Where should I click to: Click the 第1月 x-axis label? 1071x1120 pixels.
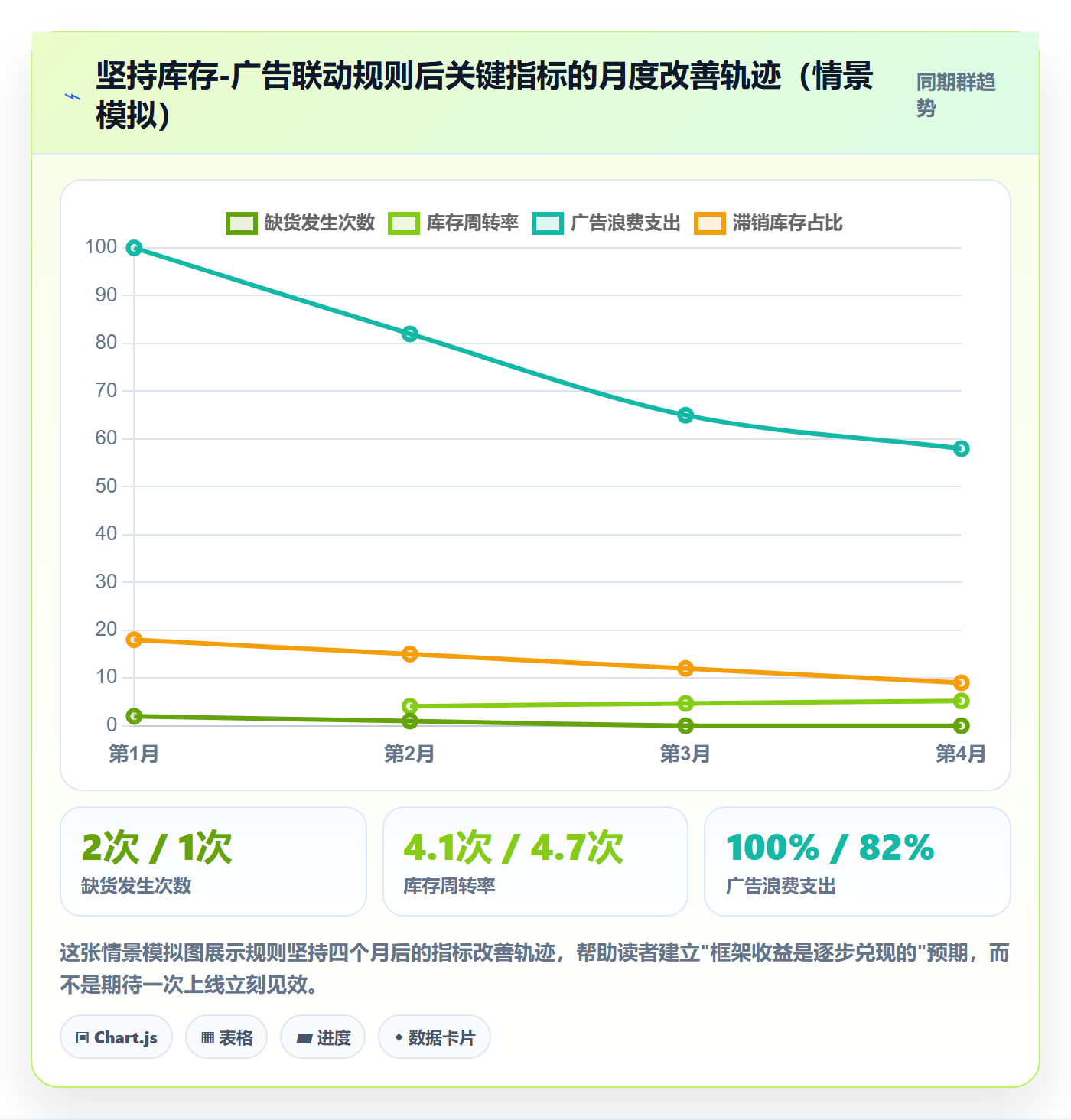click(x=134, y=754)
